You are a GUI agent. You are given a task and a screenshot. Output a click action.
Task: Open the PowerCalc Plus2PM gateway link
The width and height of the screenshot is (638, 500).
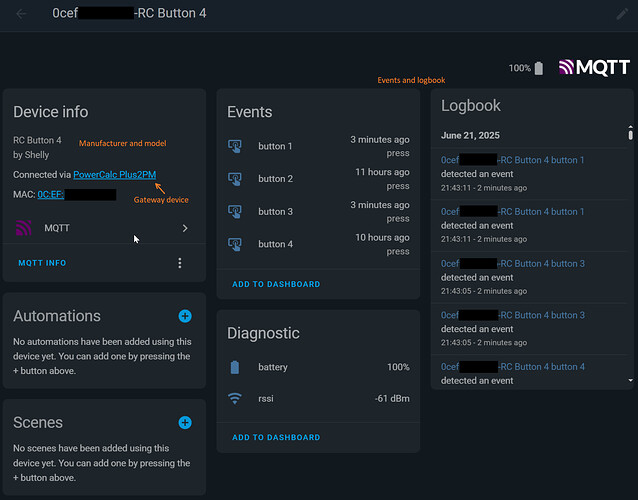pyautogui.click(x=115, y=175)
